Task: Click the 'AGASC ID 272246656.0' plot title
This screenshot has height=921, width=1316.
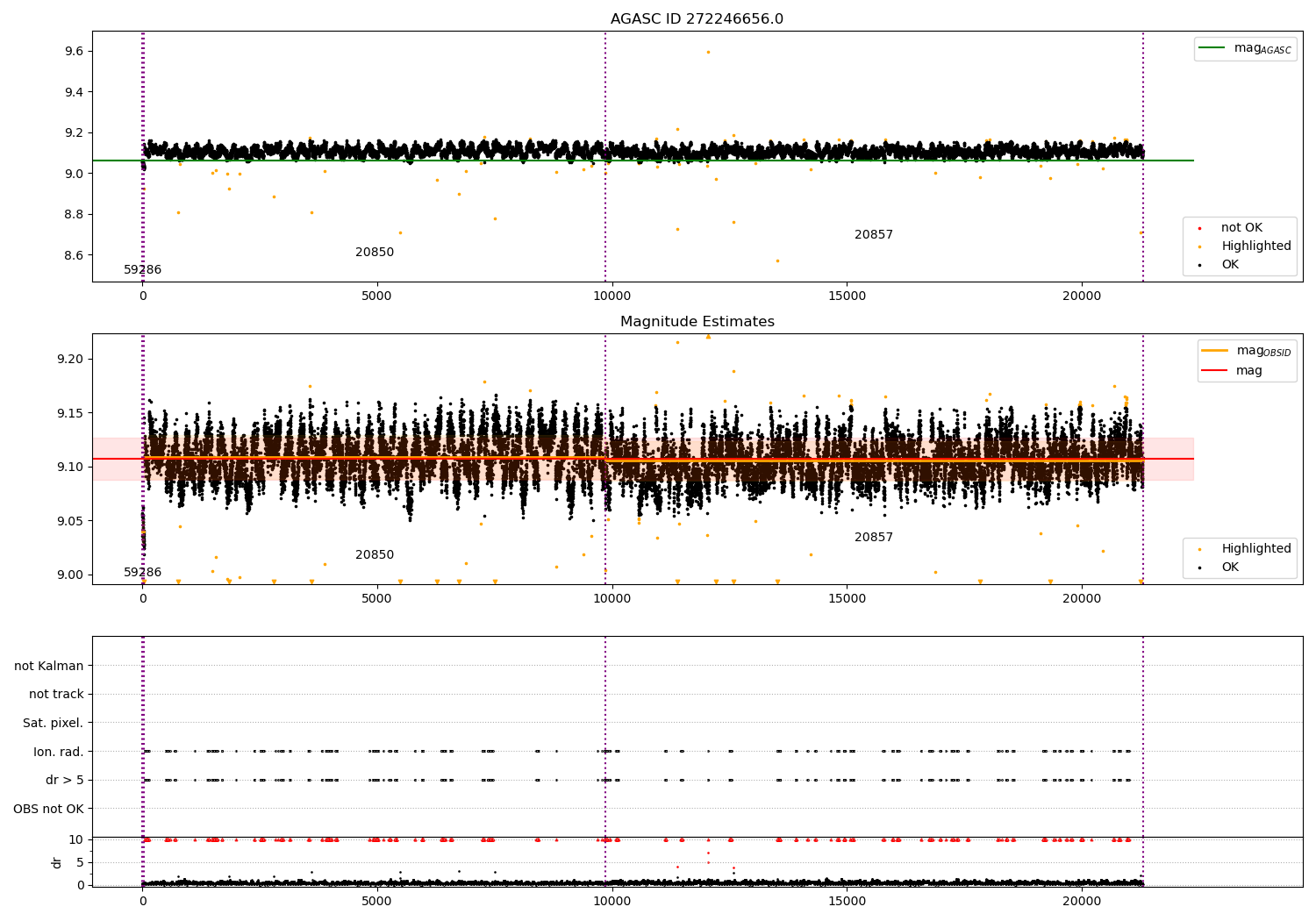Action: click(x=697, y=19)
